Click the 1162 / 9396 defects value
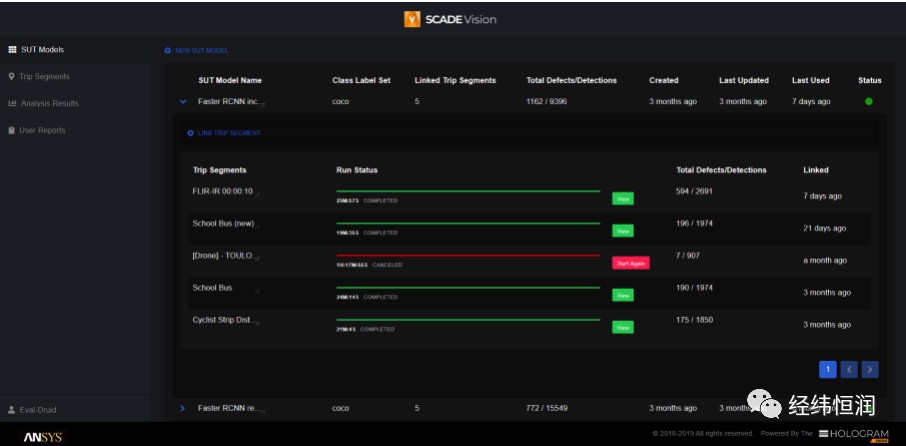Image resolution: width=906 pixels, height=446 pixels. point(547,102)
